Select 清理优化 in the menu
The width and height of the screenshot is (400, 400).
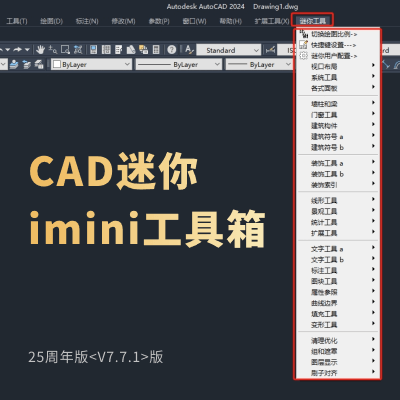coord(337,340)
